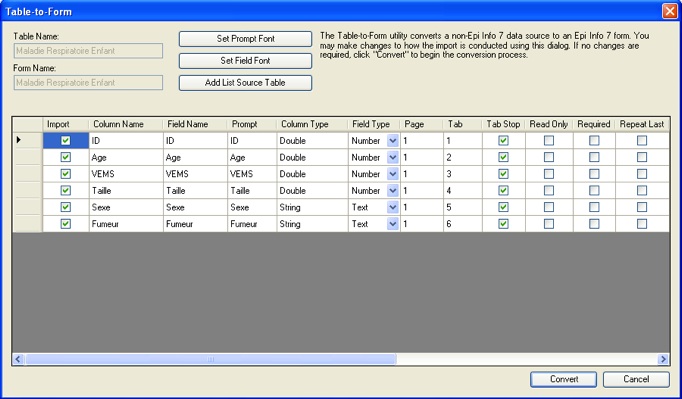Enable Repeat Last for the ID row

coord(642,141)
